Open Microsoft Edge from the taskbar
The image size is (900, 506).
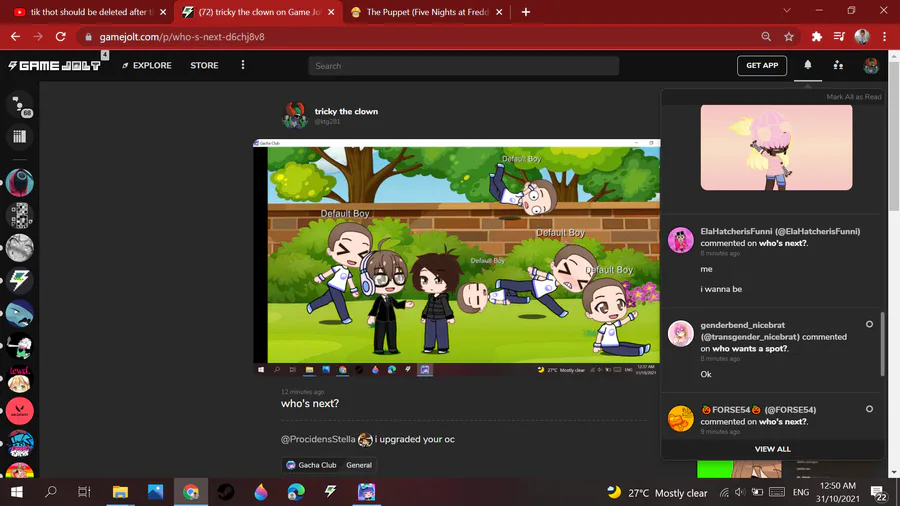(296, 492)
